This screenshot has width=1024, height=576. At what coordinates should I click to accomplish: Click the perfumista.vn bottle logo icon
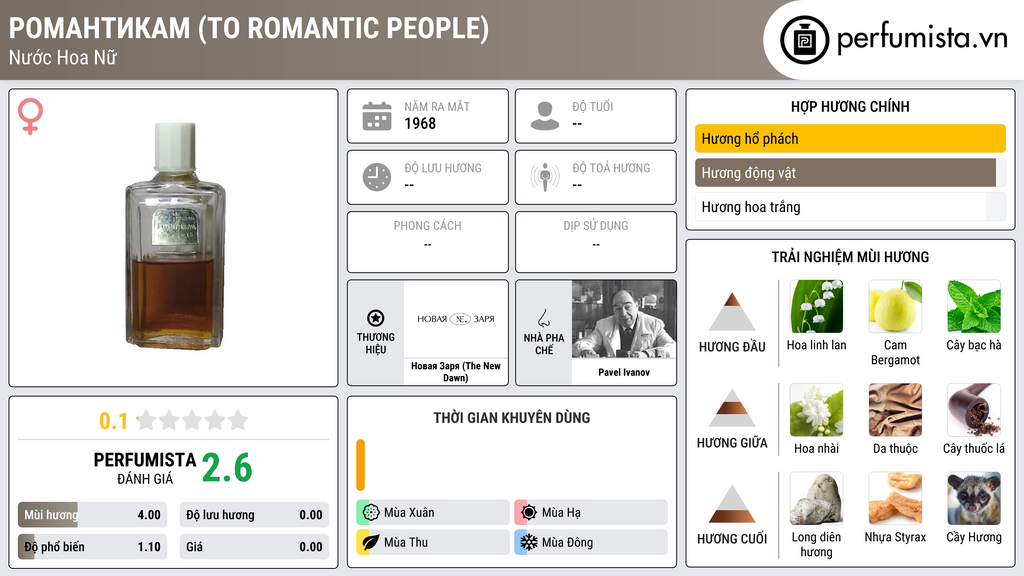[805, 40]
